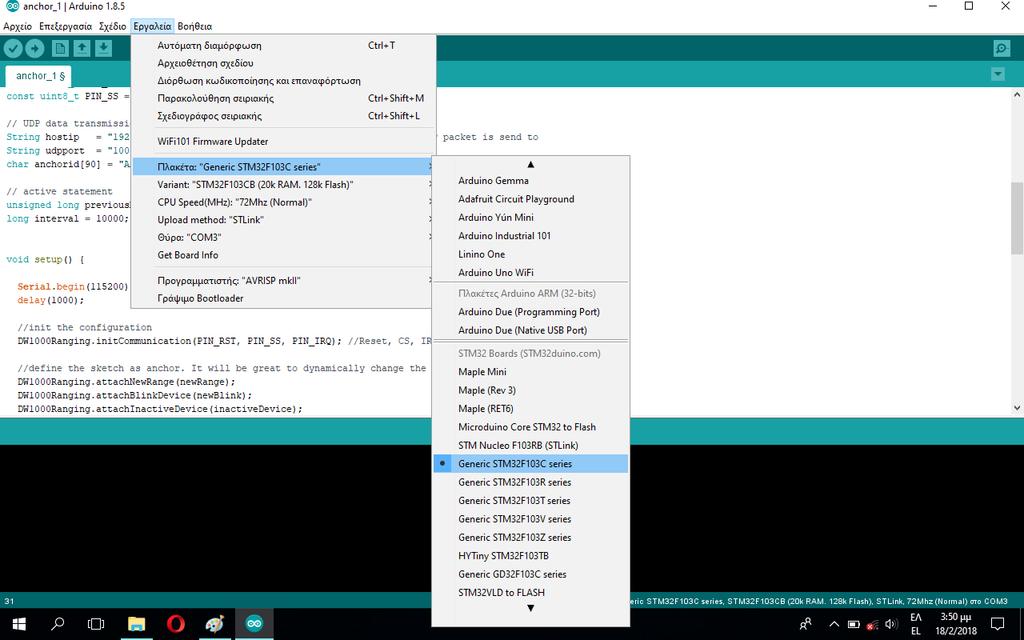Expand the Upload method STLink submenu
Image resolution: width=1024 pixels, height=640 pixels.
coord(283,219)
